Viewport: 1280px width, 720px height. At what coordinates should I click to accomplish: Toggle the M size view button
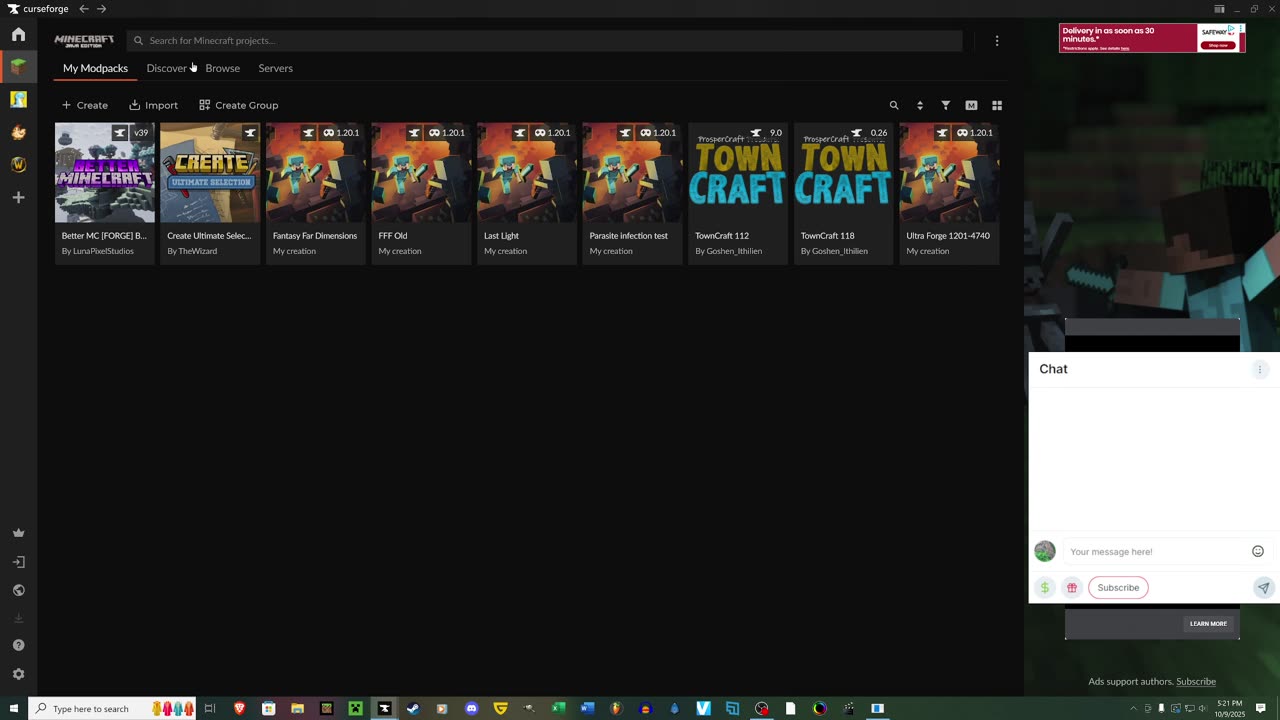(971, 105)
